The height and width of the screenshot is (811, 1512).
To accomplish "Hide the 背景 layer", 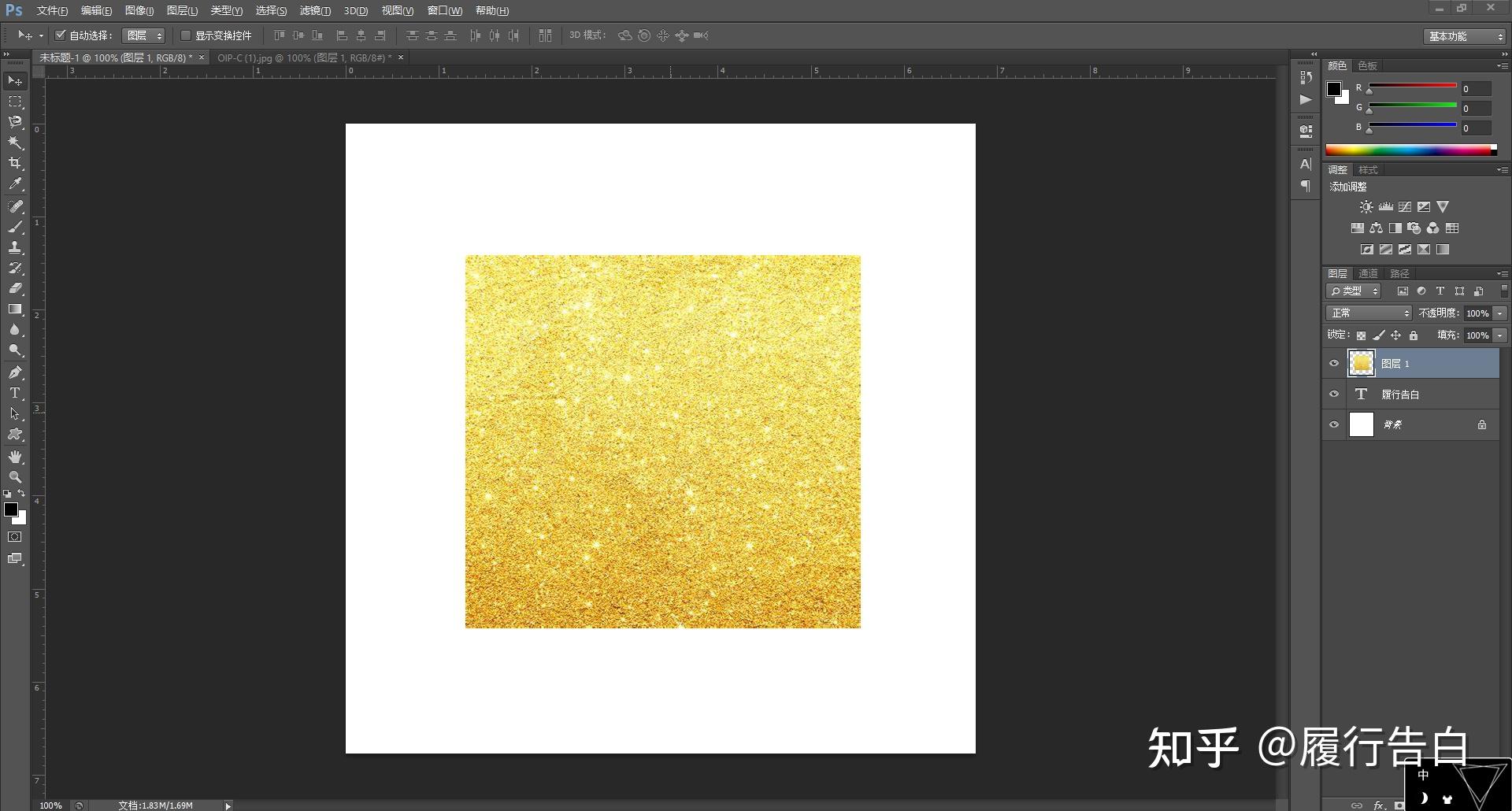I will coord(1334,424).
